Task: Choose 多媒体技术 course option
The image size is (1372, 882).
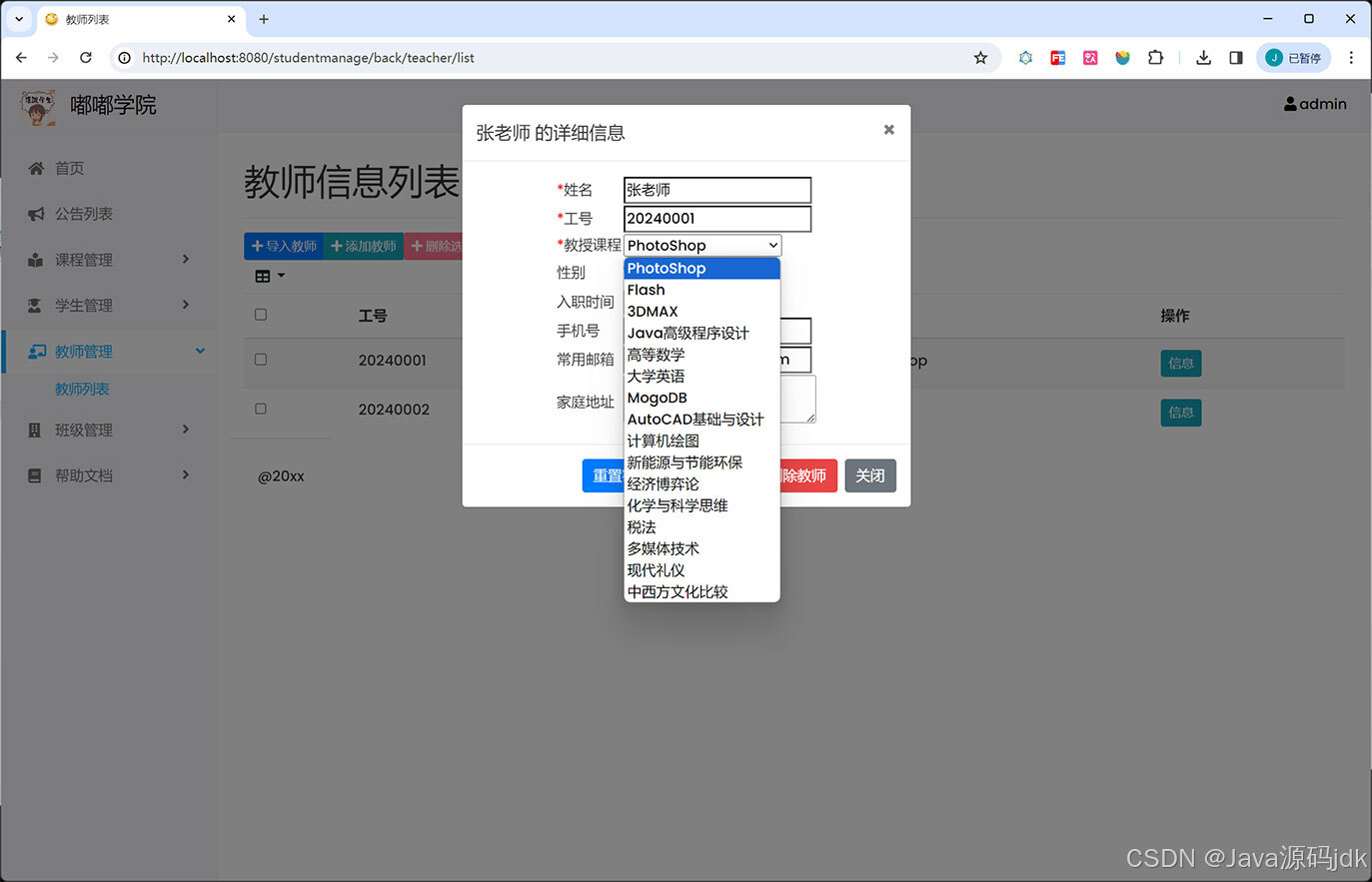Action: [x=701, y=549]
